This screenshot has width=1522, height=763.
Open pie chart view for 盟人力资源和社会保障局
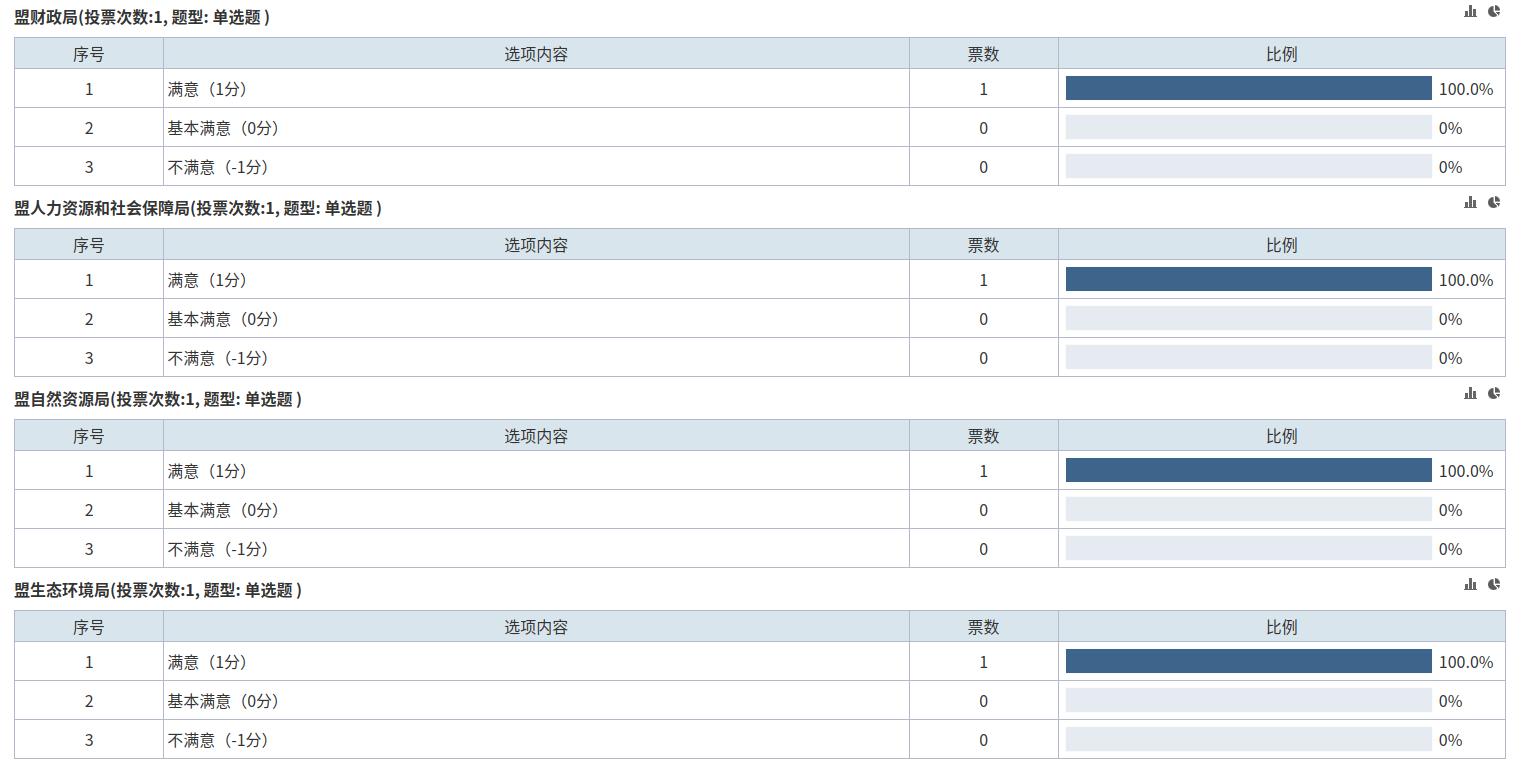tap(1494, 203)
